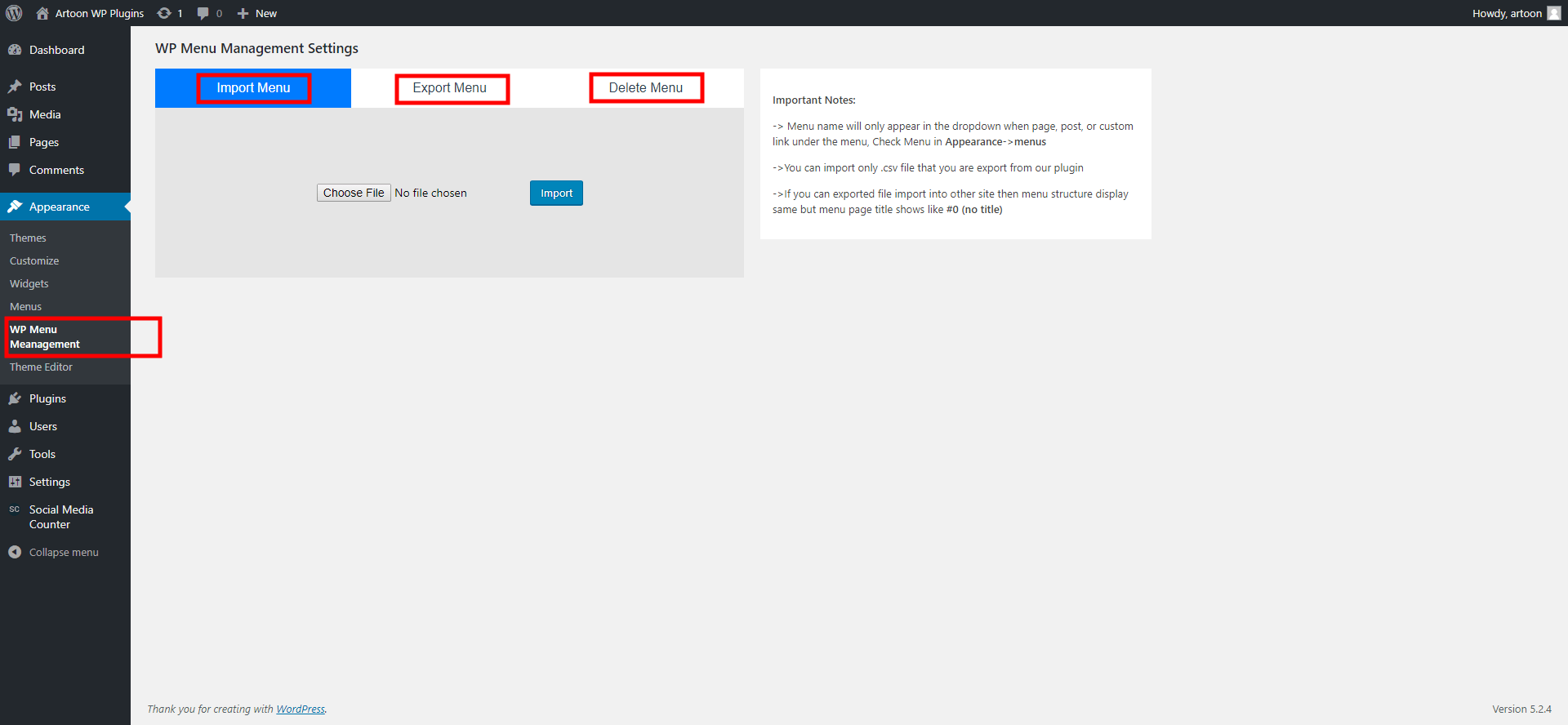Click the Important Notes heading
This screenshot has width=1568, height=725.
point(814,100)
